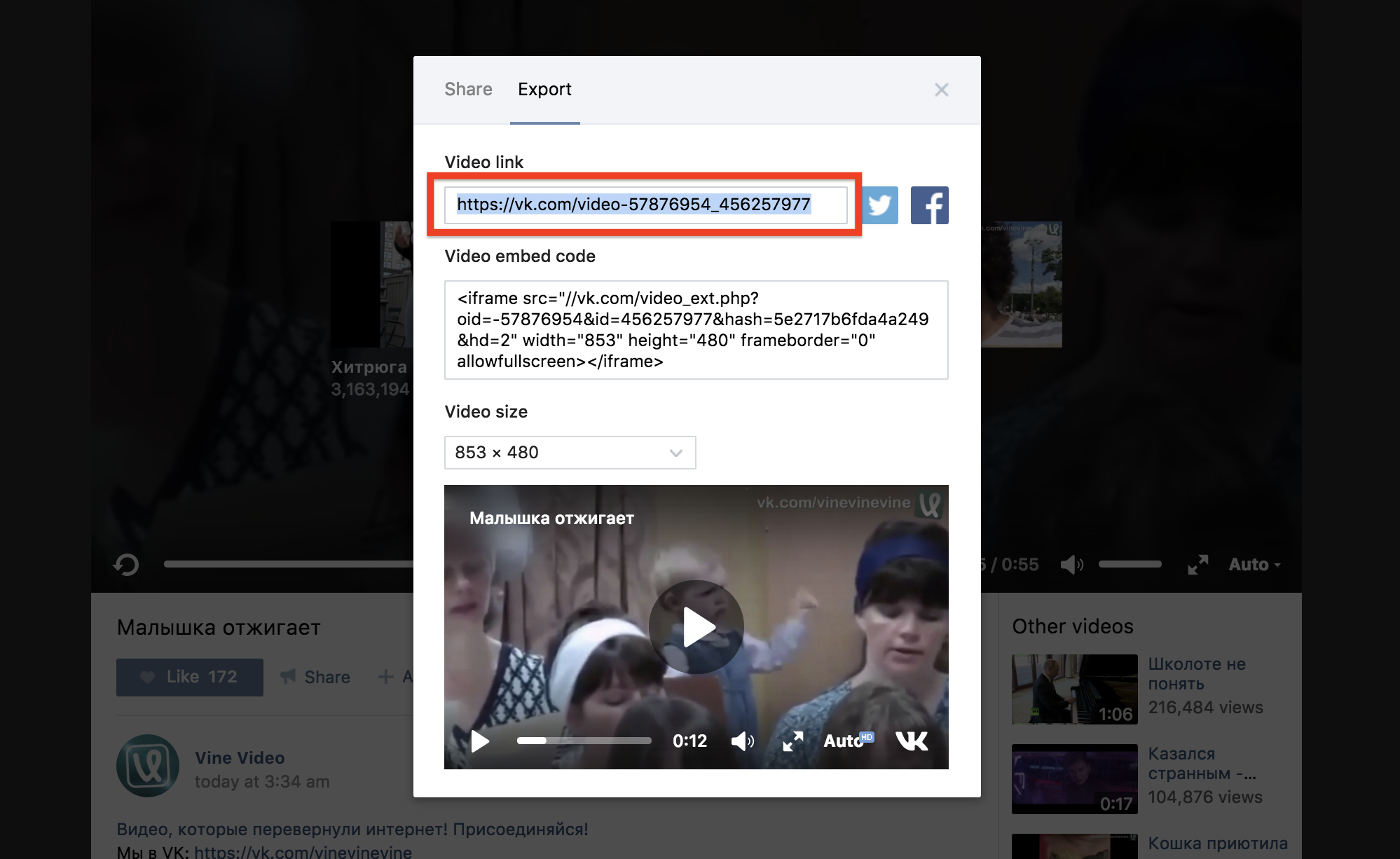Mute the background video player volume
The width and height of the screenshot is (1400, 859).
pos(1072,565)
